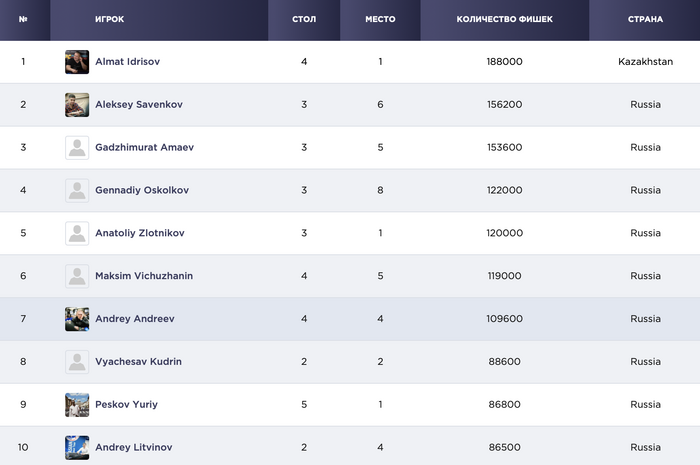Click Gennadiy Oskolkov's placeholder avatar icon

tap(77, 190)
